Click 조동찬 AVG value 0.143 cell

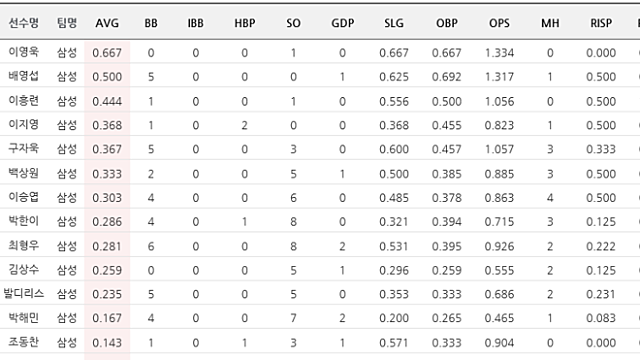[x=107, y=342]
